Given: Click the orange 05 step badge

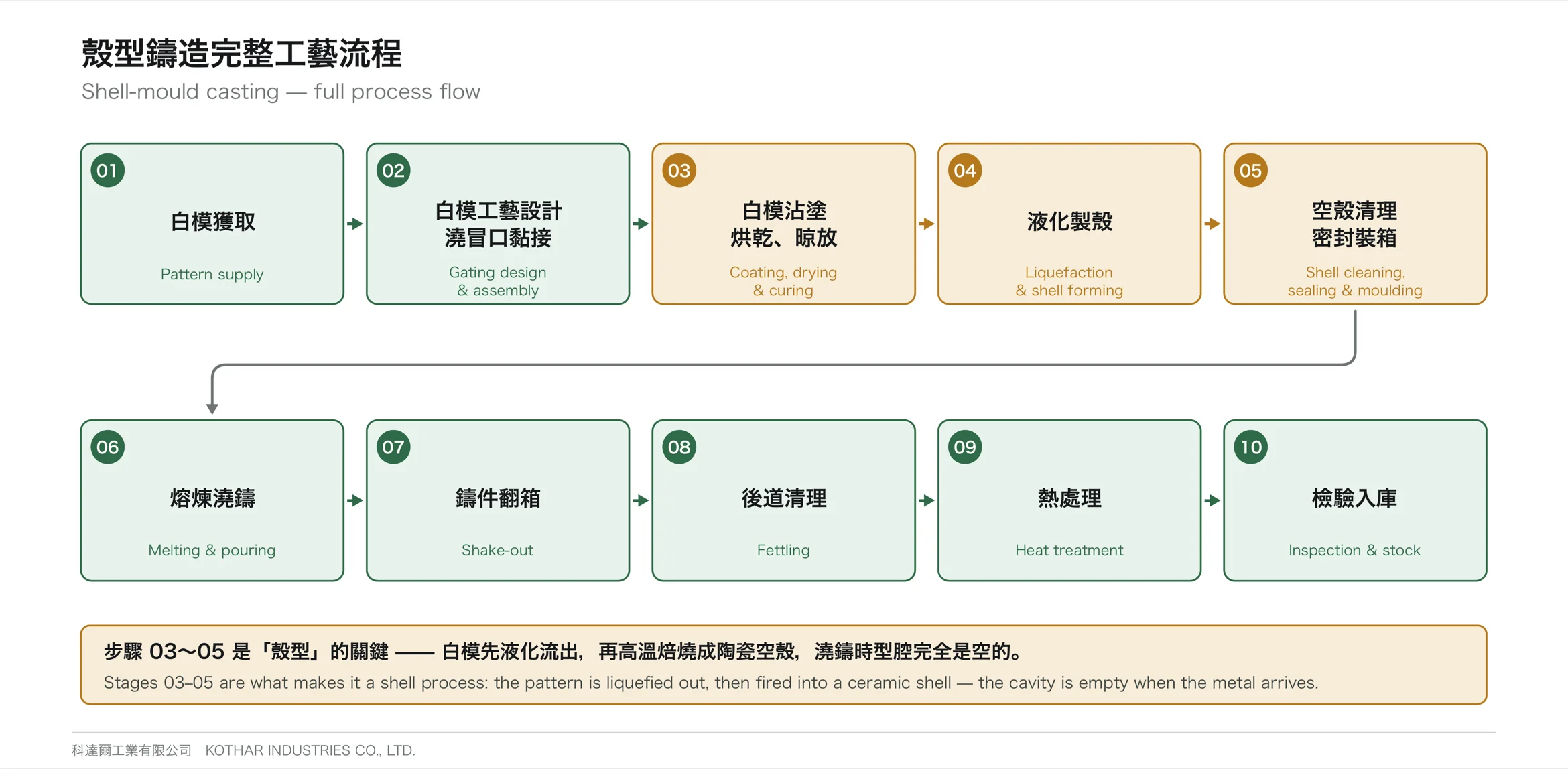Looking at the screenshot, I should pyautogui.click(x=1250, y=171).
